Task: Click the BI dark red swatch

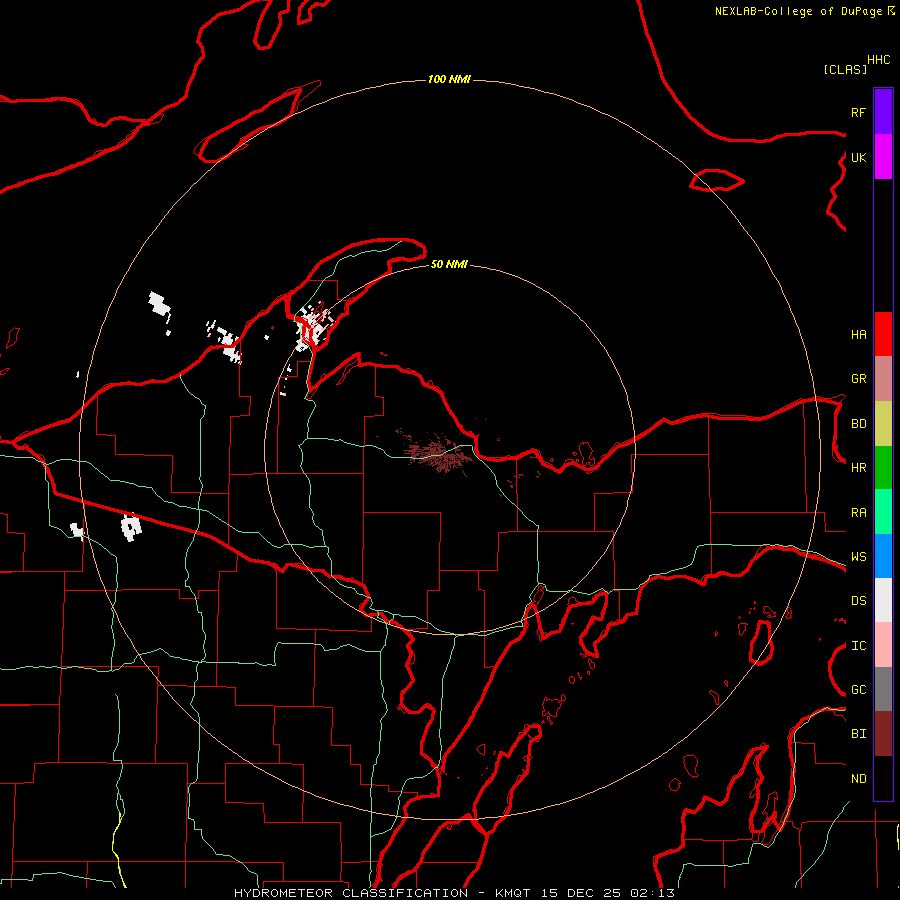Action: point(883,734)
